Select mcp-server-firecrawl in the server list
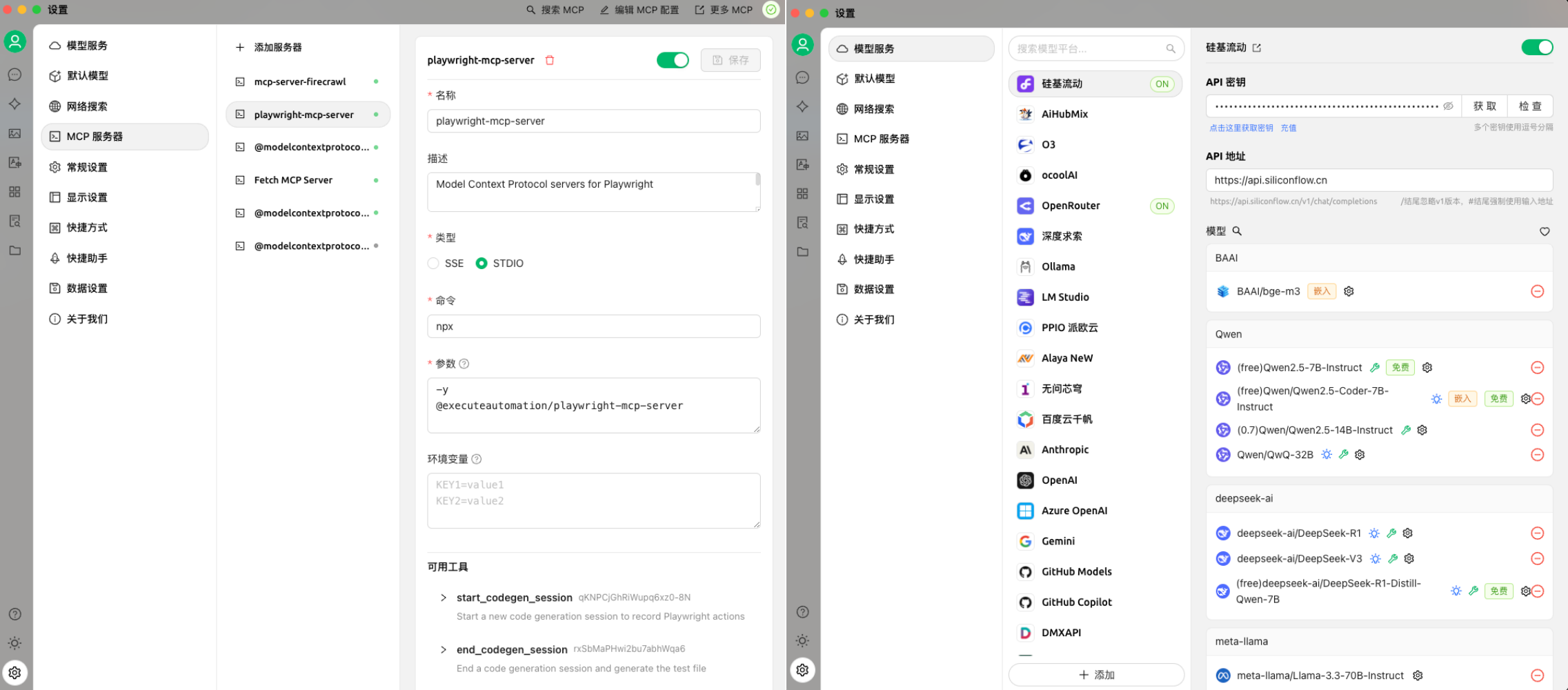This screenshot has height=690, width=1568. click(308, 81)
